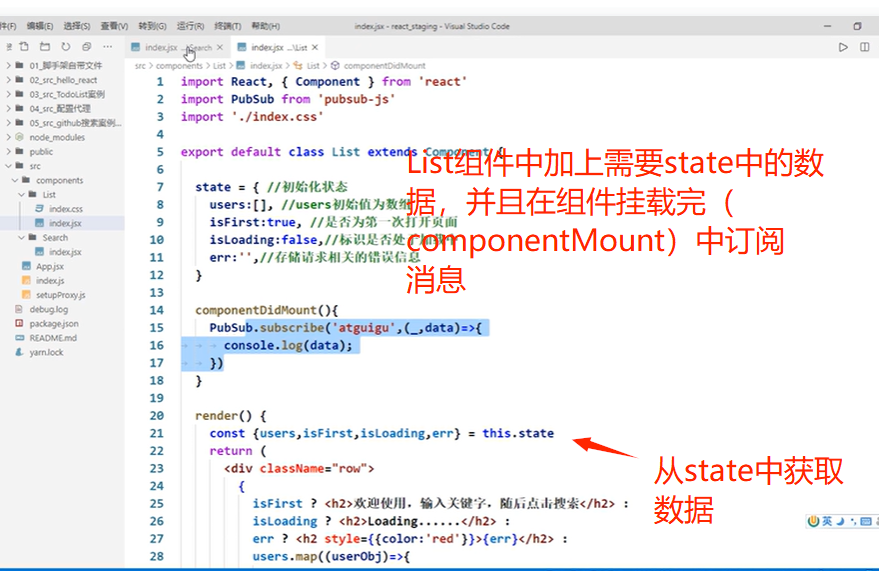Expand the node_modules folder chevron
This screenshot has height=571, width=879.
pos(8,137)
